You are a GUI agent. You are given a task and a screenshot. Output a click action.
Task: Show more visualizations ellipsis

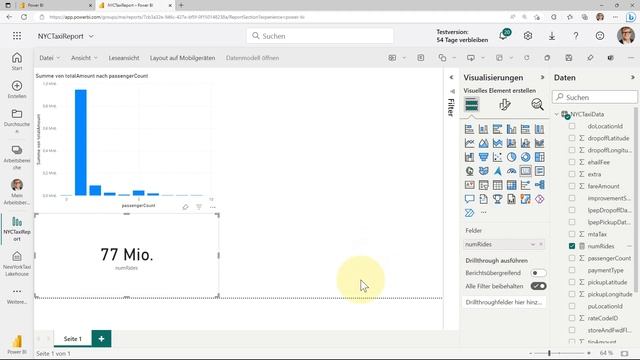484,213
